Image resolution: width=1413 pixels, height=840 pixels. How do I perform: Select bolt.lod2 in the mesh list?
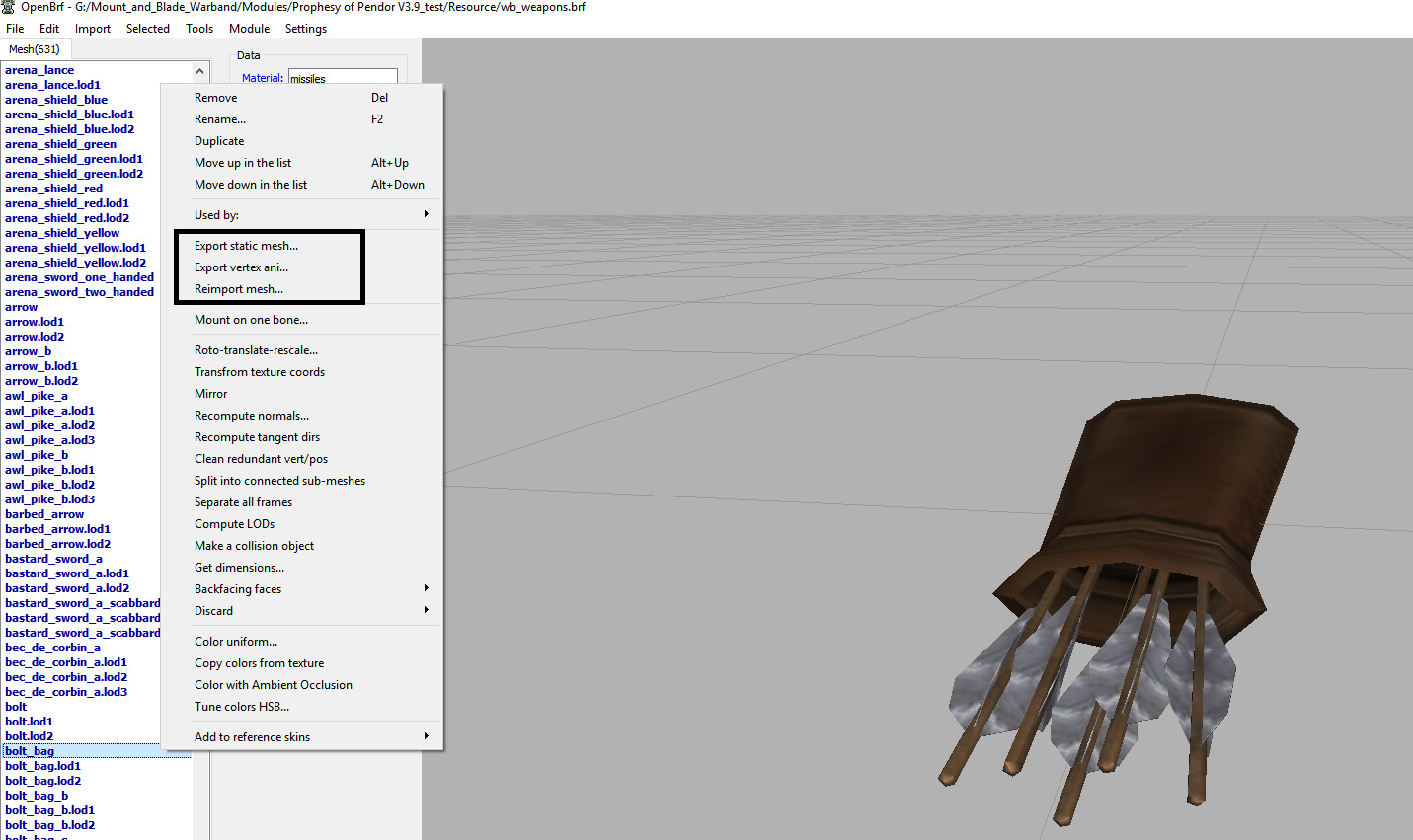[x=29, y=736]
